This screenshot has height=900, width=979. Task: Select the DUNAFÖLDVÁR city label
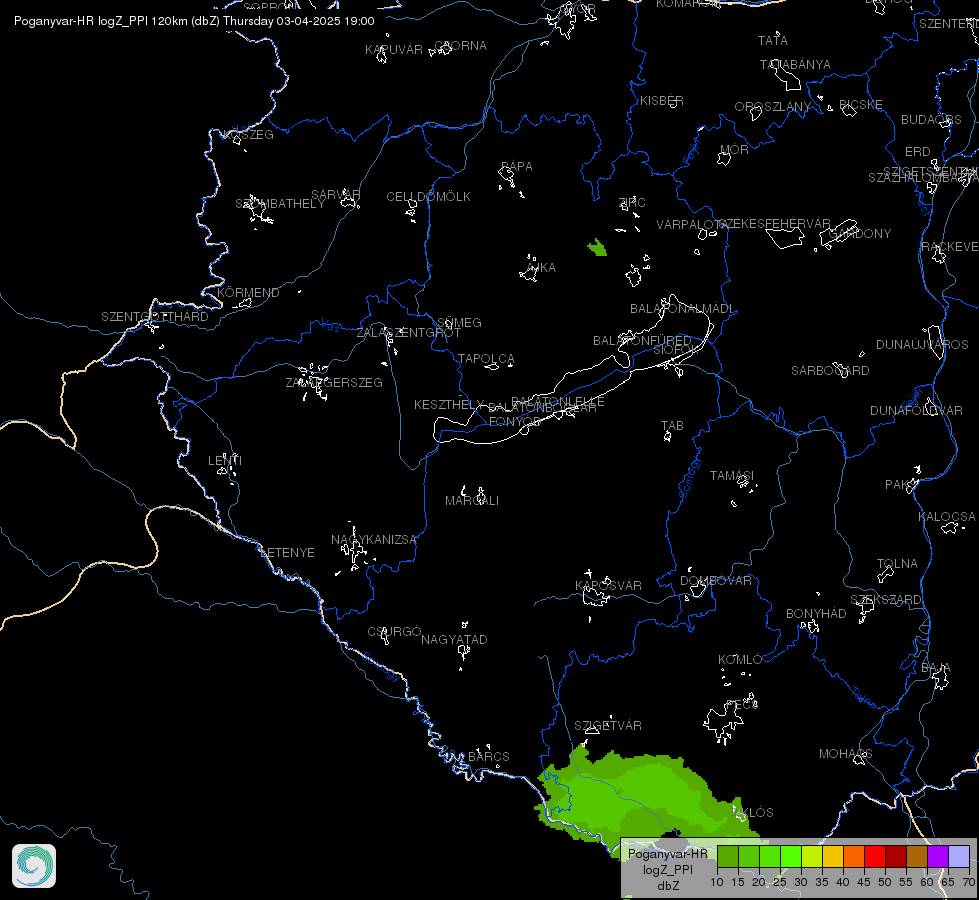click(x=916, y=410)
